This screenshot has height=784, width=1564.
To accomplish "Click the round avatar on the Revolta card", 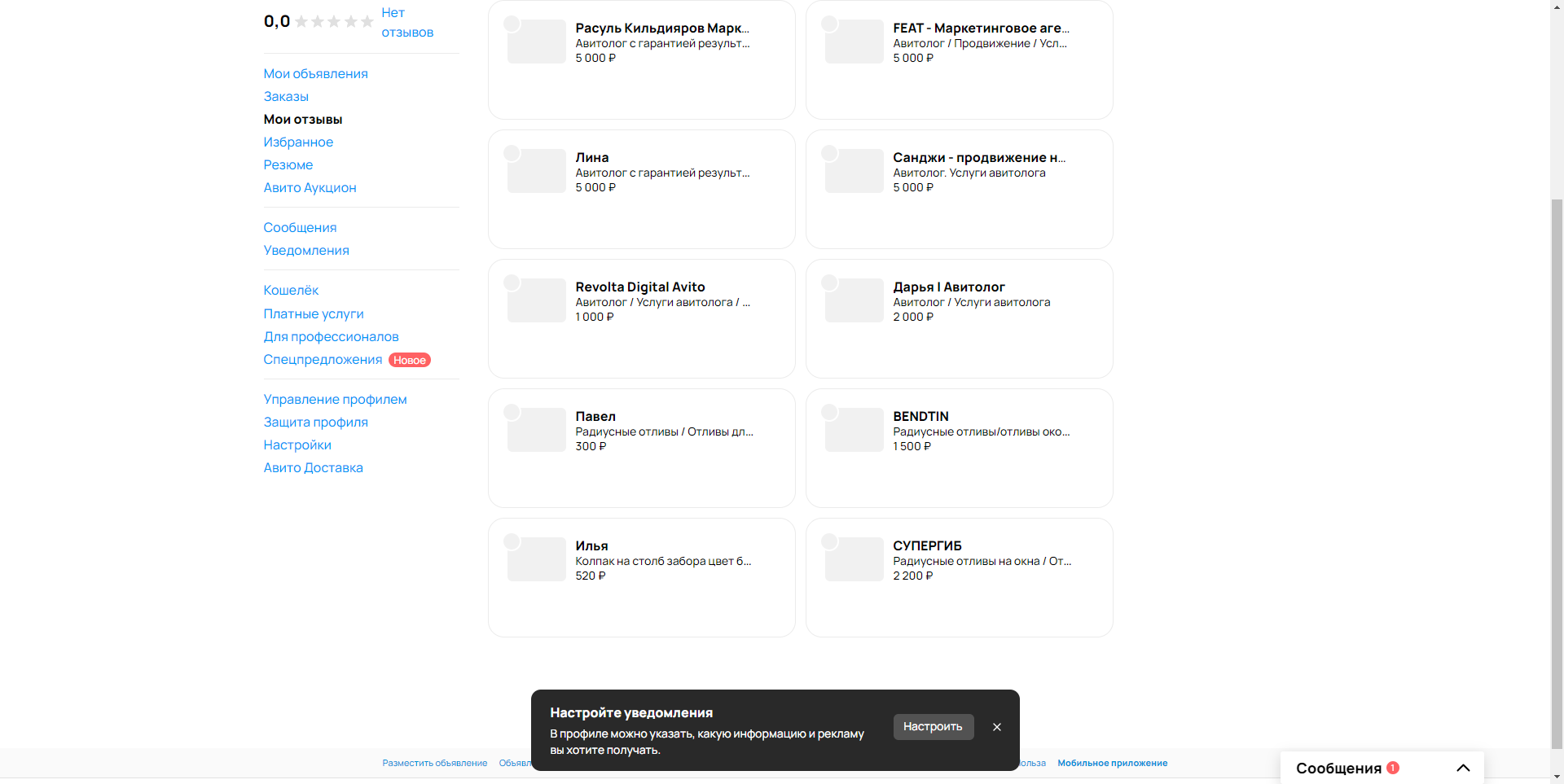I will 512,283.
